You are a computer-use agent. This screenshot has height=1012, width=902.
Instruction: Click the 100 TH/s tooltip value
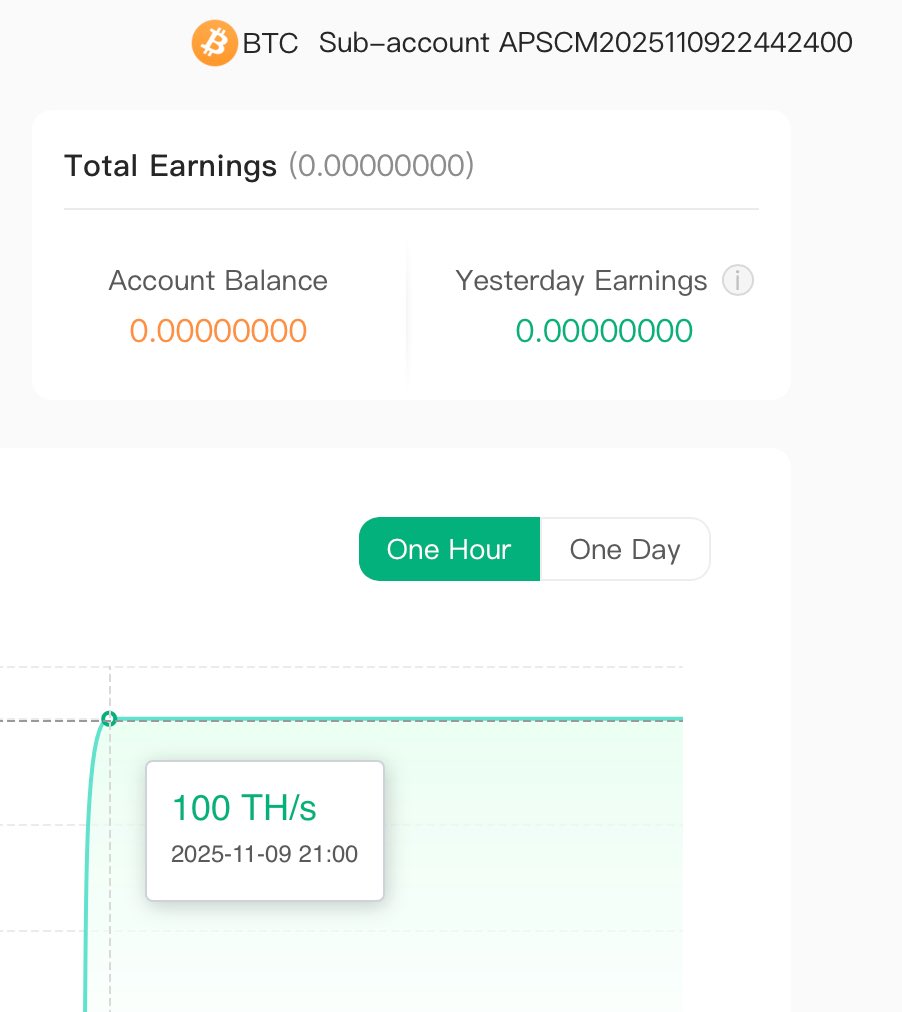pos(245,807)
